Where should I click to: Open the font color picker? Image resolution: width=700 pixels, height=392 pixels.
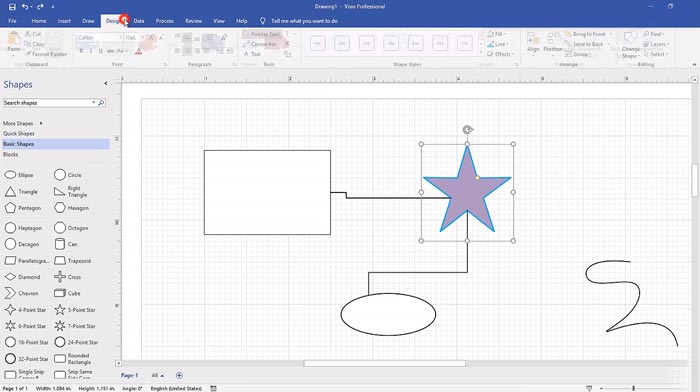[139, 51]
